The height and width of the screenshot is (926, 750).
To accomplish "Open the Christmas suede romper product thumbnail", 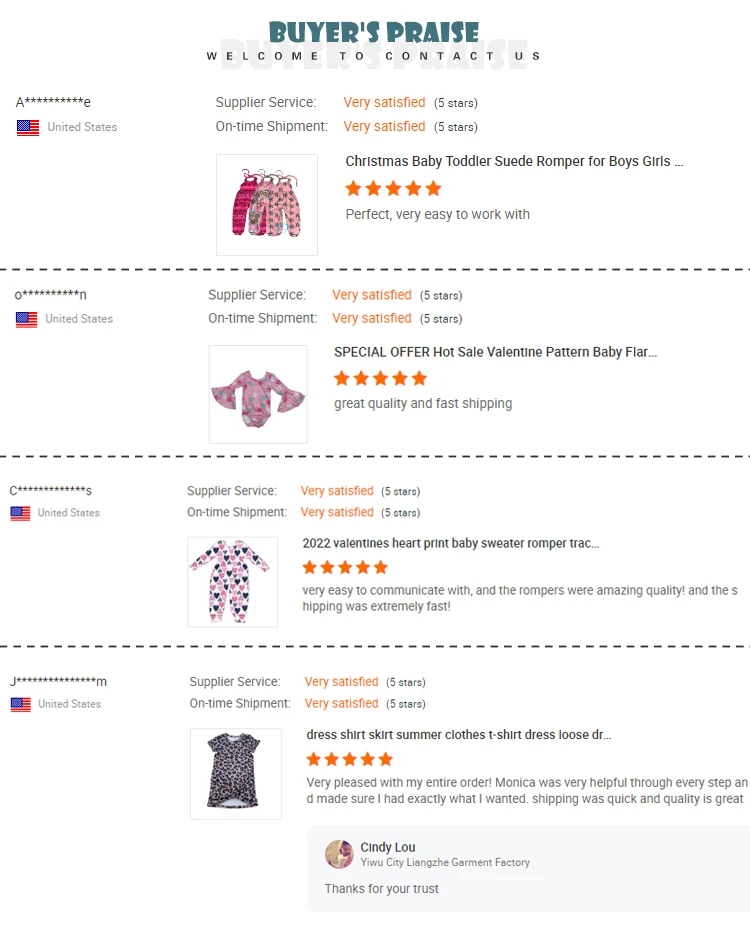I will coord(267,205).
